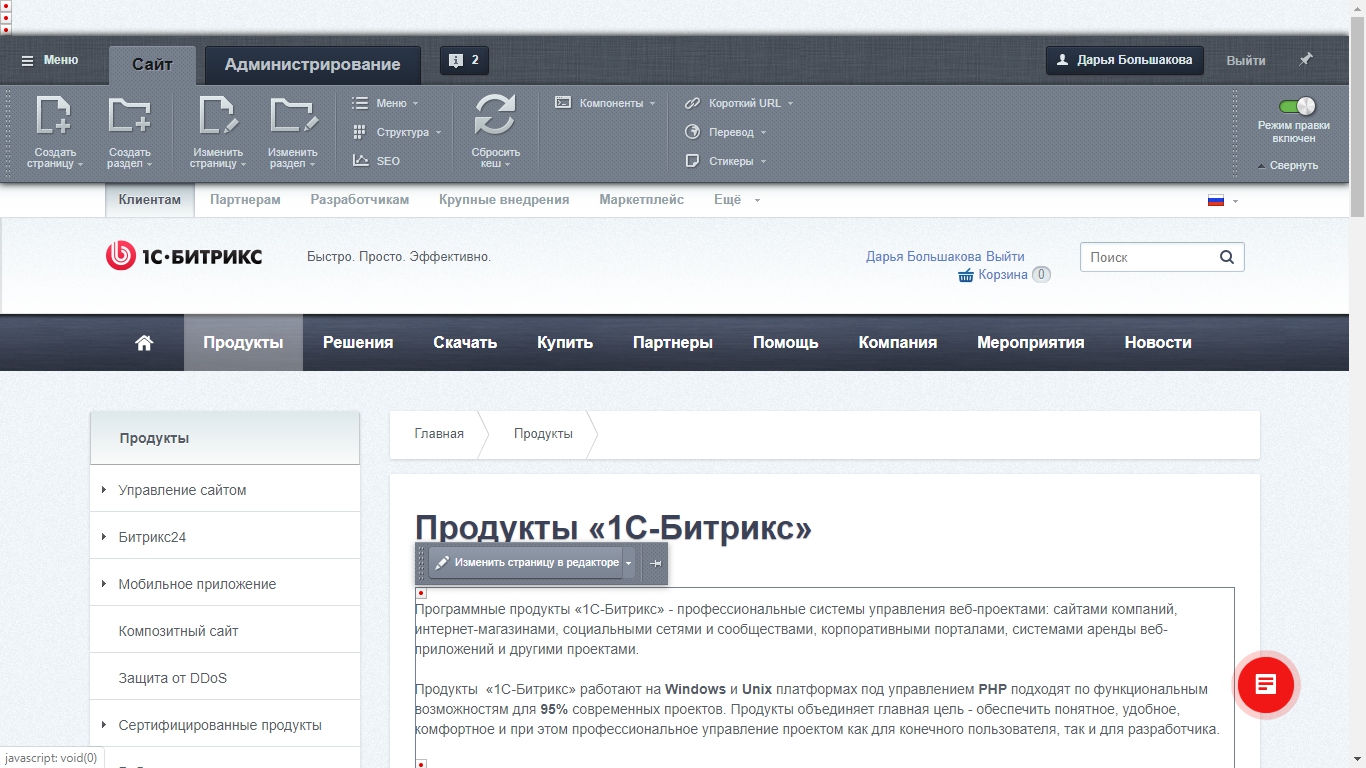Screen dimensions: 1366x768
Task: Click the magnifier search button
Action: point(1227,257)
